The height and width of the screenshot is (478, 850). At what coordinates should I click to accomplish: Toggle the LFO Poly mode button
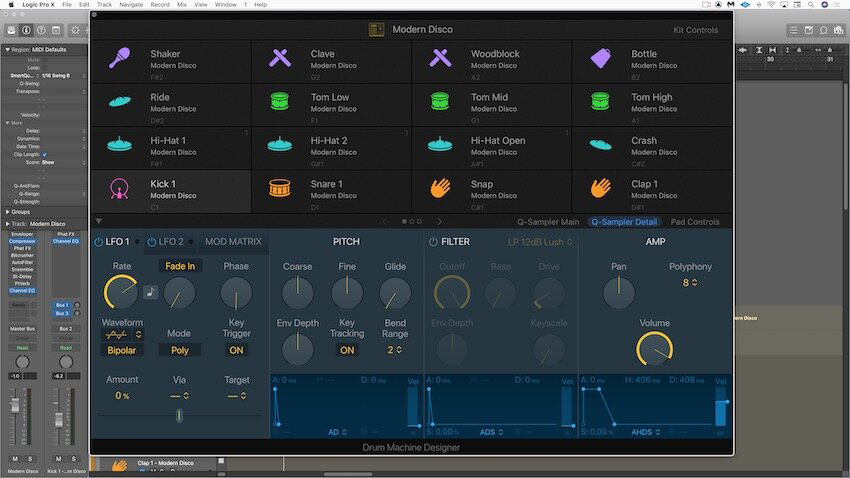(x=179, y=350)
